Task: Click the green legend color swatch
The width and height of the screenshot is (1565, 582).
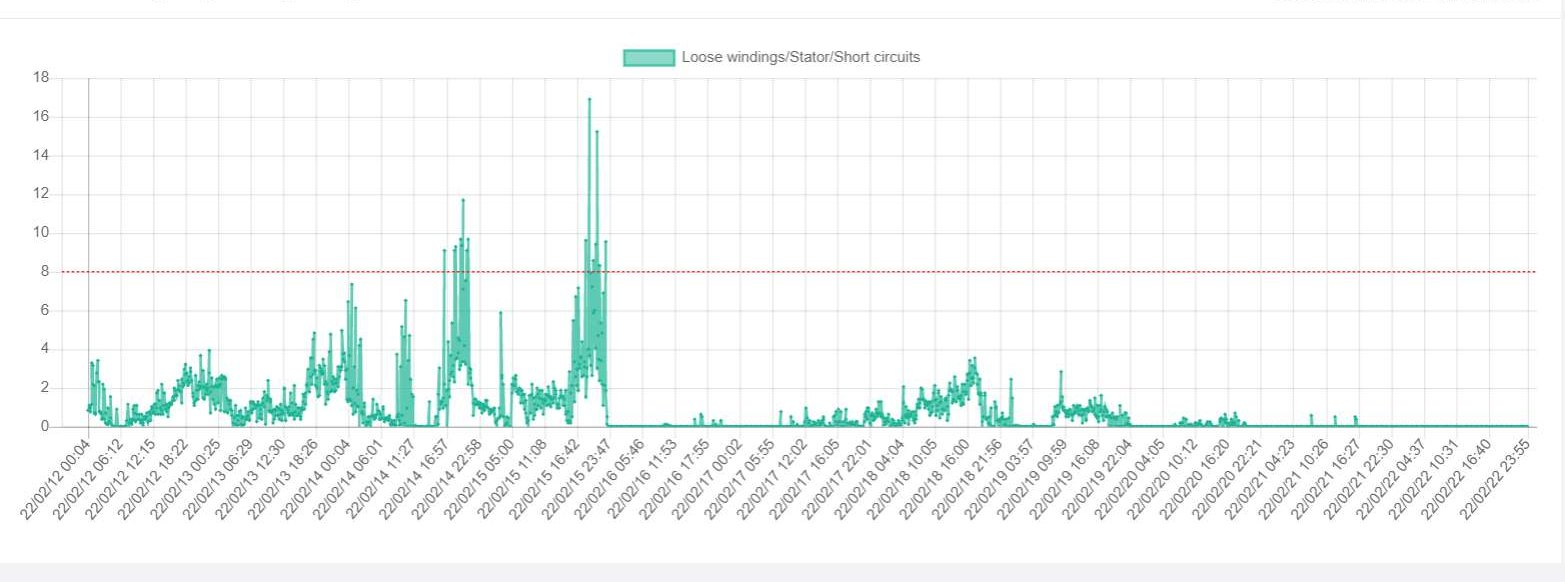Action: pos(649,58)
